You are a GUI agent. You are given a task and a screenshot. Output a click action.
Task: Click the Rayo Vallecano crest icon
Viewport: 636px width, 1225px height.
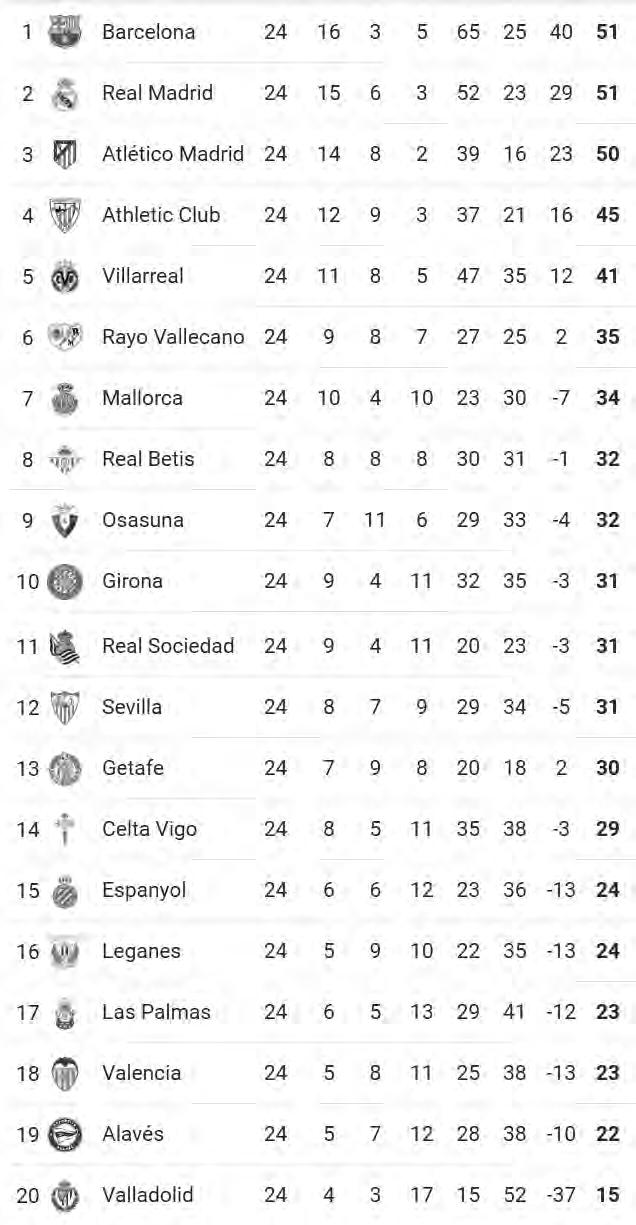click(65, 337)
